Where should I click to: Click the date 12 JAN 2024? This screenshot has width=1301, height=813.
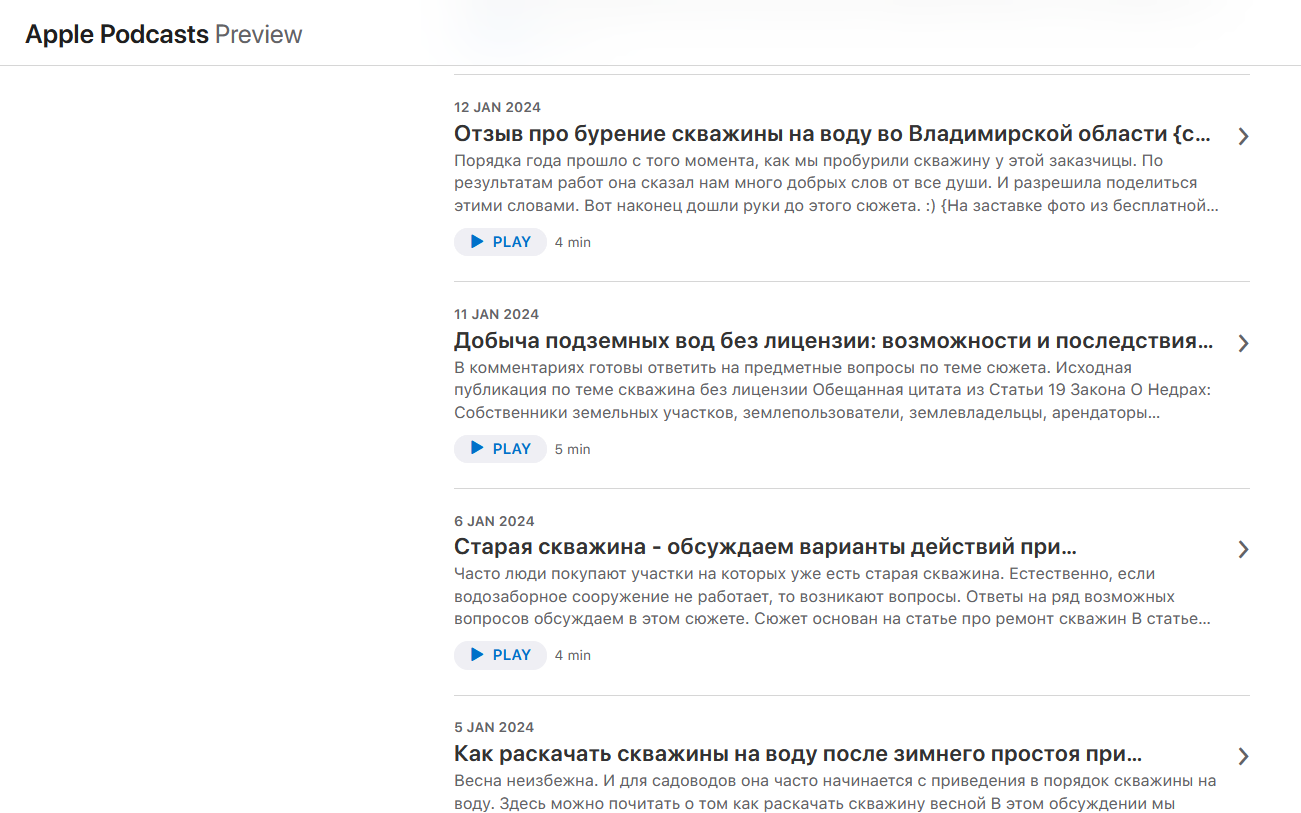[497, 107]
